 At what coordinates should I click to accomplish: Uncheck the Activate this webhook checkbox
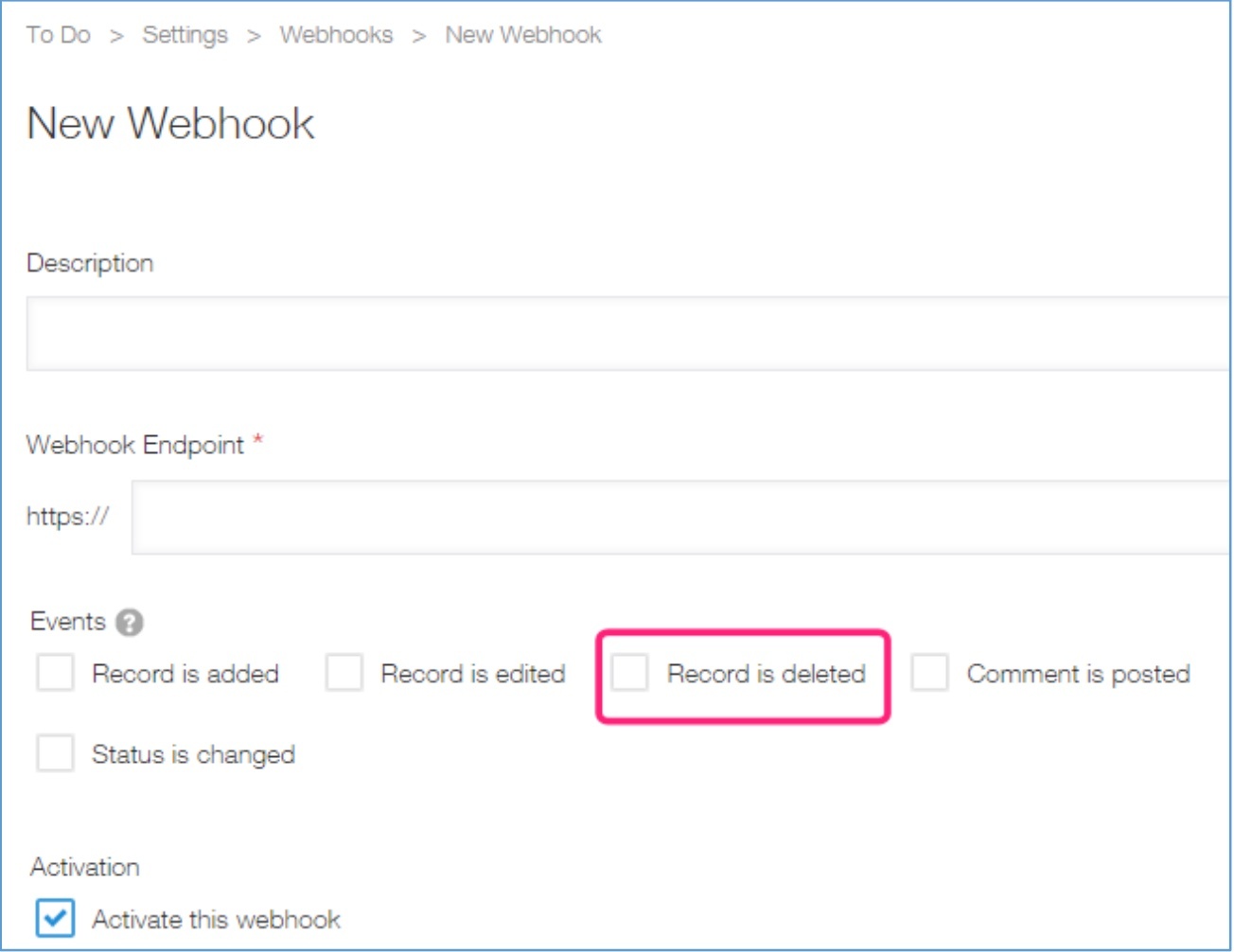(x=55, y=918)
